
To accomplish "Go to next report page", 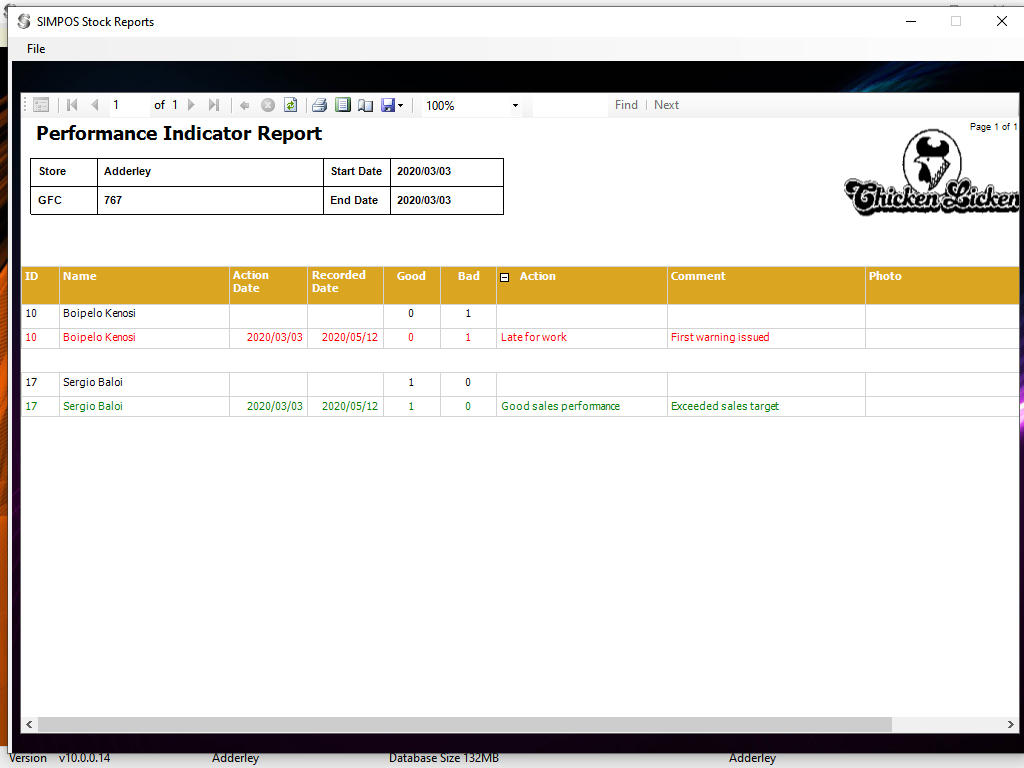I will tap(192, 105).
